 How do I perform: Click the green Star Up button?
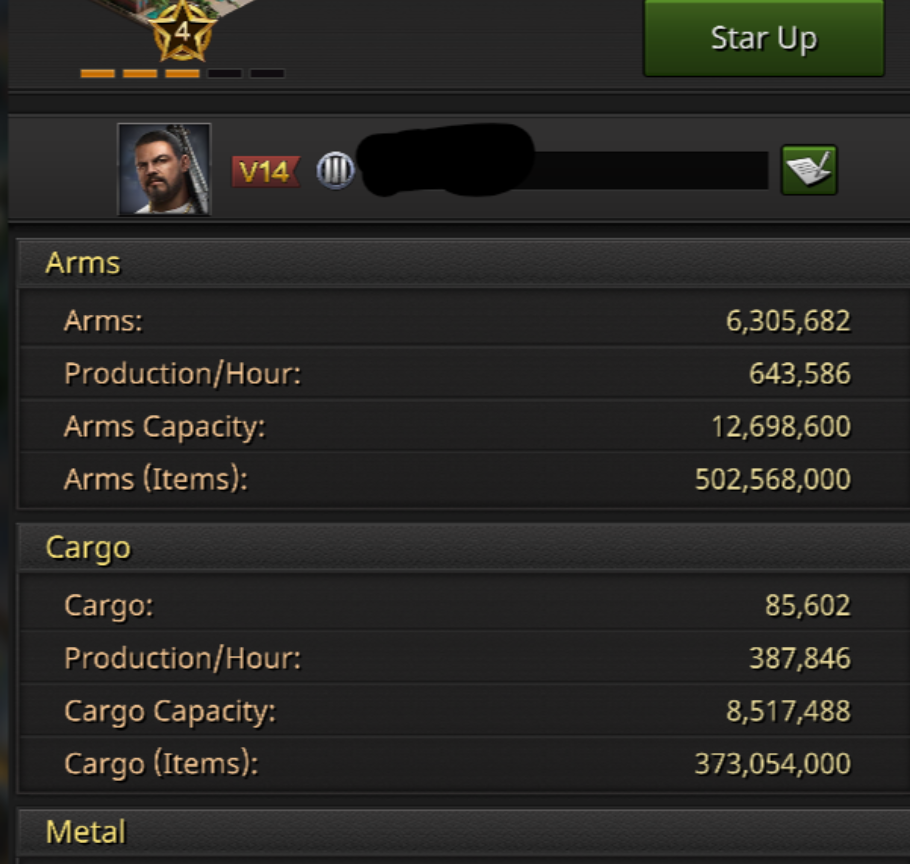coord(763,39)
